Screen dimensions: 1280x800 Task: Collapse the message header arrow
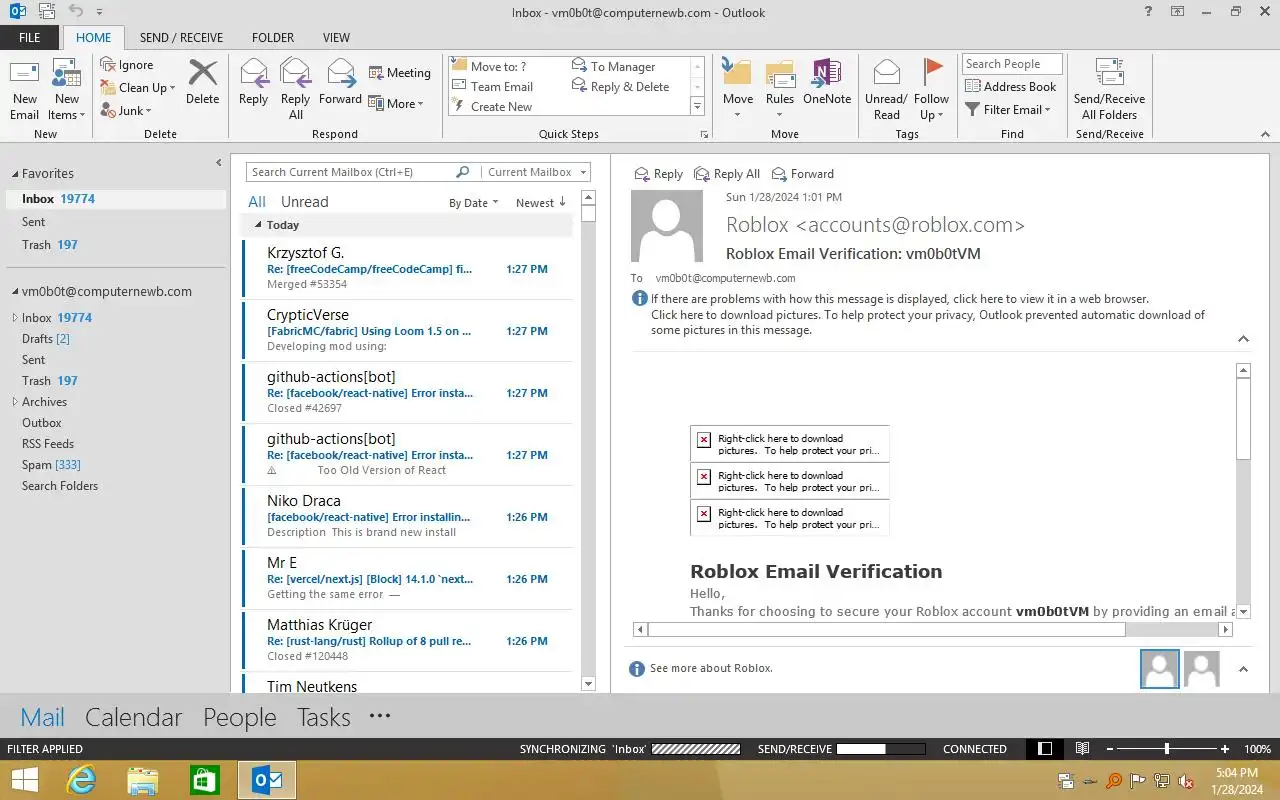(x=1243, y=339)
